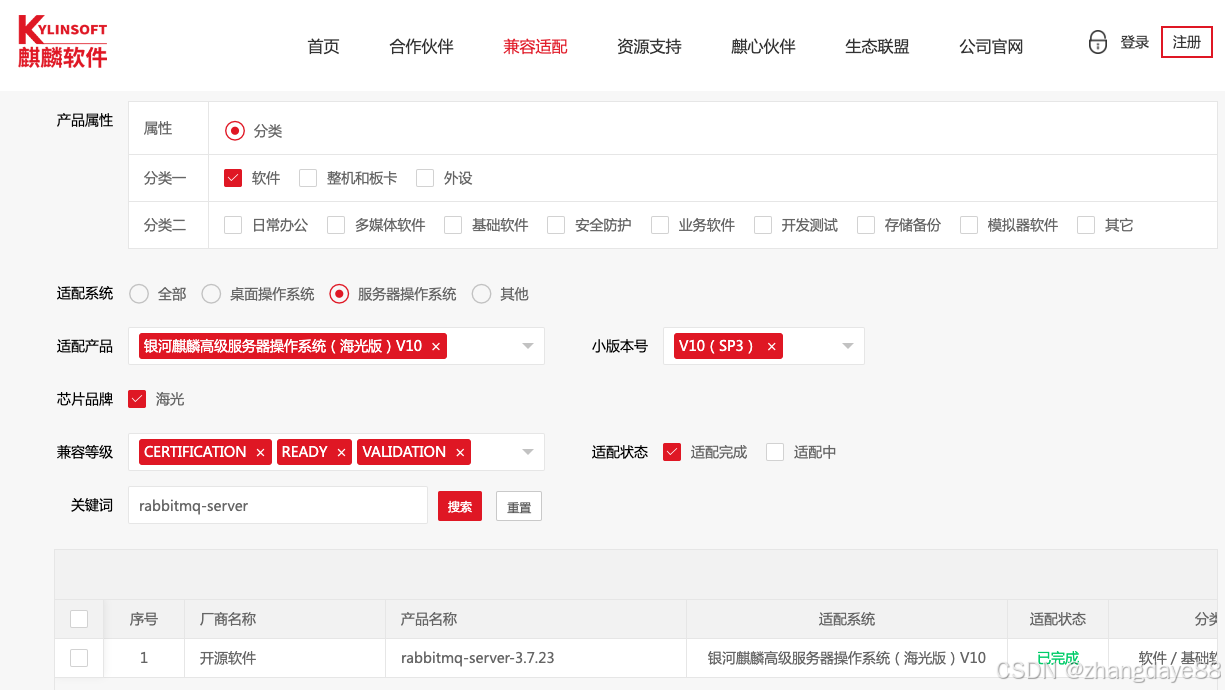The height and width of the screenshot is (690, 1225).
Task: Expand the 小版本号 dropdown arrow
Action: (848, 346)
